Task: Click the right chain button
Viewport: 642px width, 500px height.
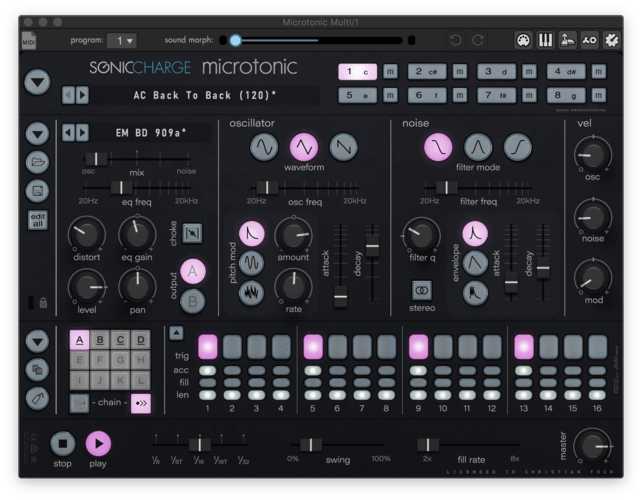Action: [141, 403]
